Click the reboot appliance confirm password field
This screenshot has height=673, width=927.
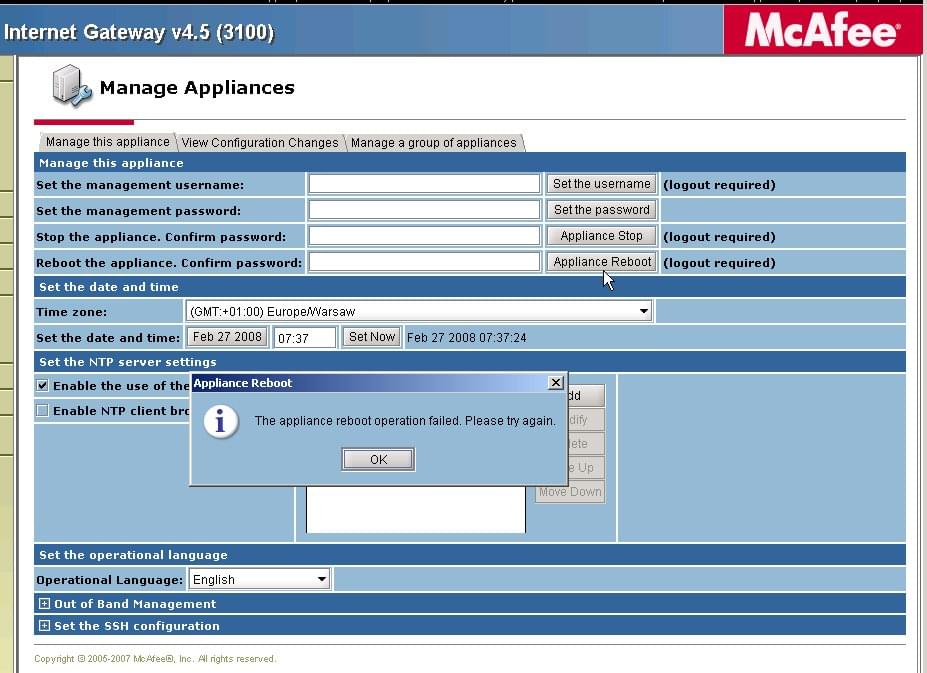(424, 262)
